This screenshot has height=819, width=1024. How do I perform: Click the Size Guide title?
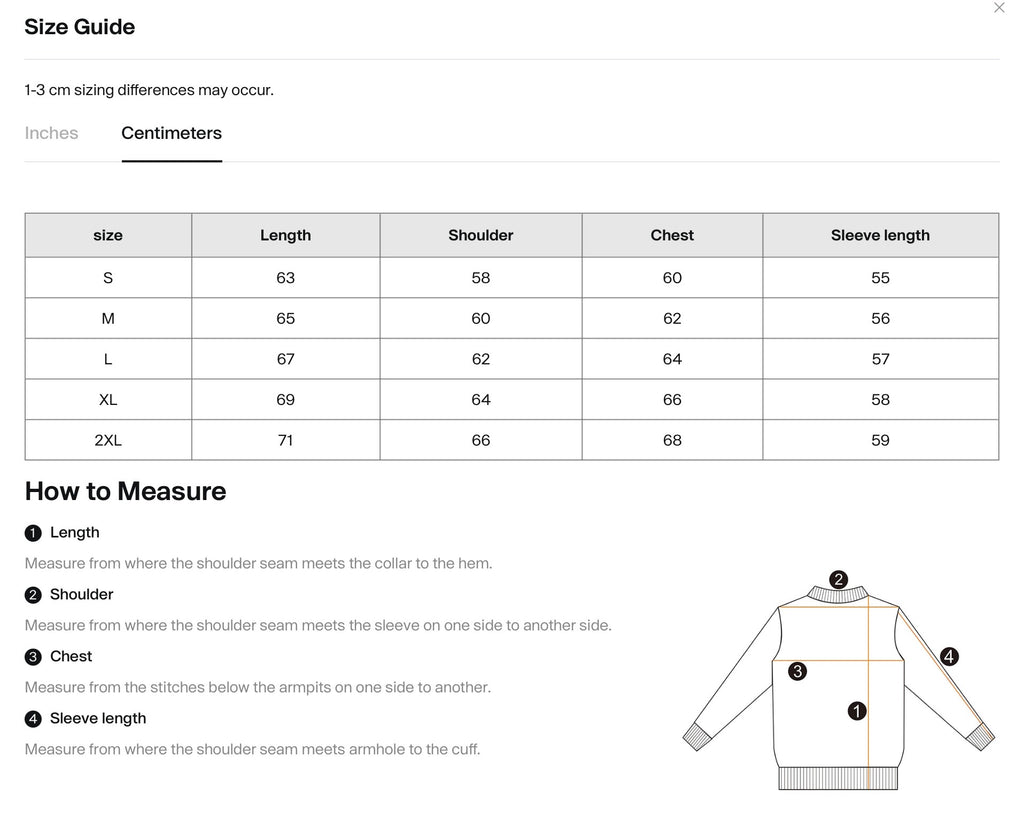pyautogui.click(x=79, y=27)
